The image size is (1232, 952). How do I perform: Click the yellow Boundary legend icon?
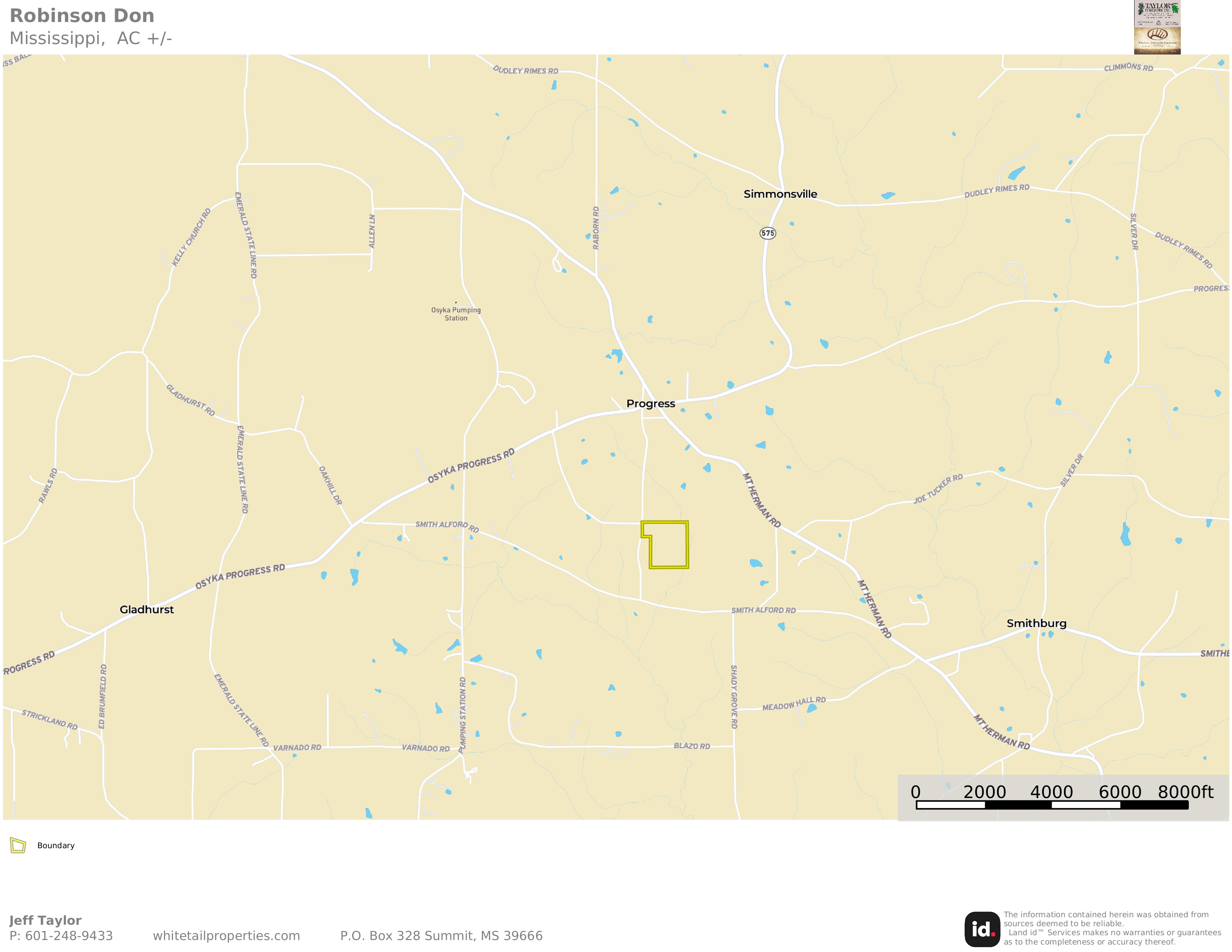coord(18,845)
